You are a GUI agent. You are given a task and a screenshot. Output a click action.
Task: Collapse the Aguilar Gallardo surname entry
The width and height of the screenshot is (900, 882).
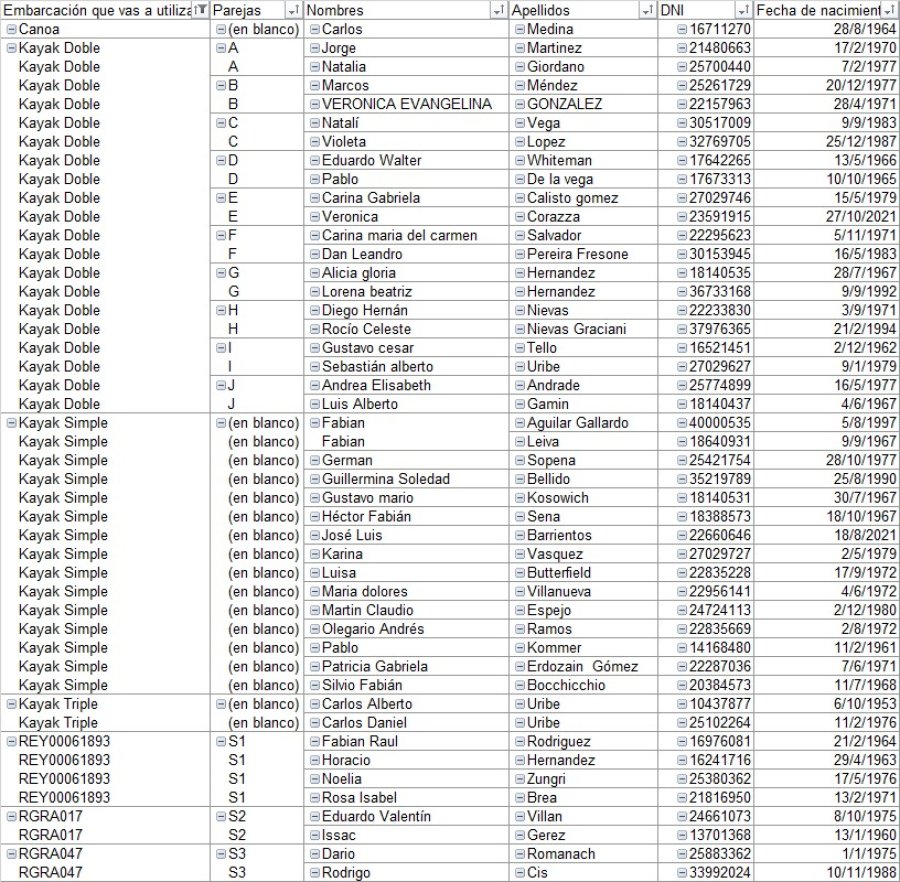pos(519,423)
